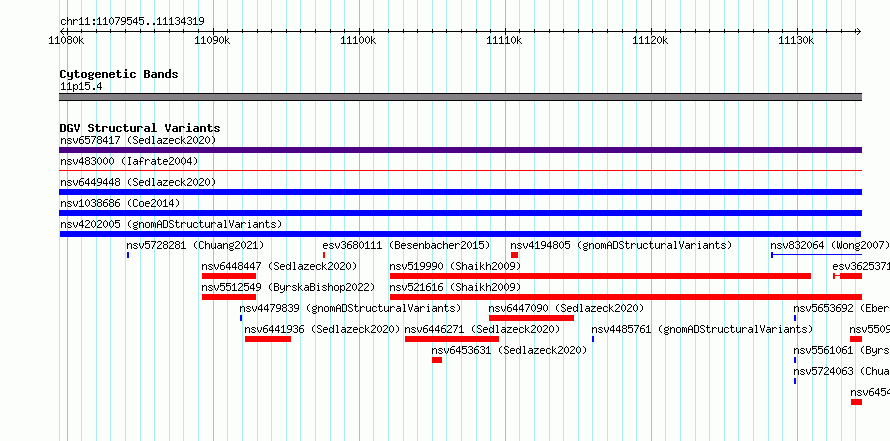
Task: Click the red nsv6447090 variant bar
Action: point(531,318)
